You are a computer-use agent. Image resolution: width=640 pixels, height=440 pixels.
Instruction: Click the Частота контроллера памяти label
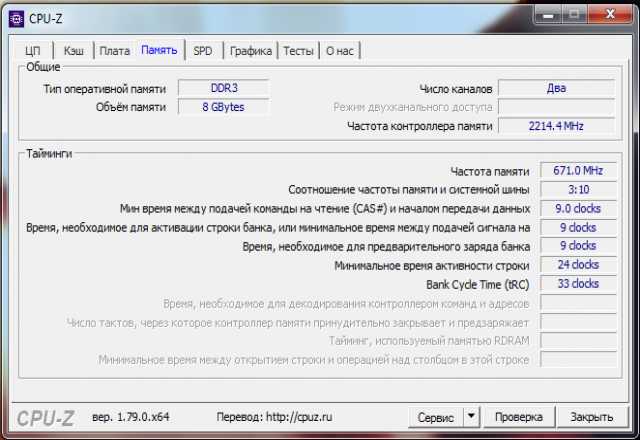[x=420, y=126]
